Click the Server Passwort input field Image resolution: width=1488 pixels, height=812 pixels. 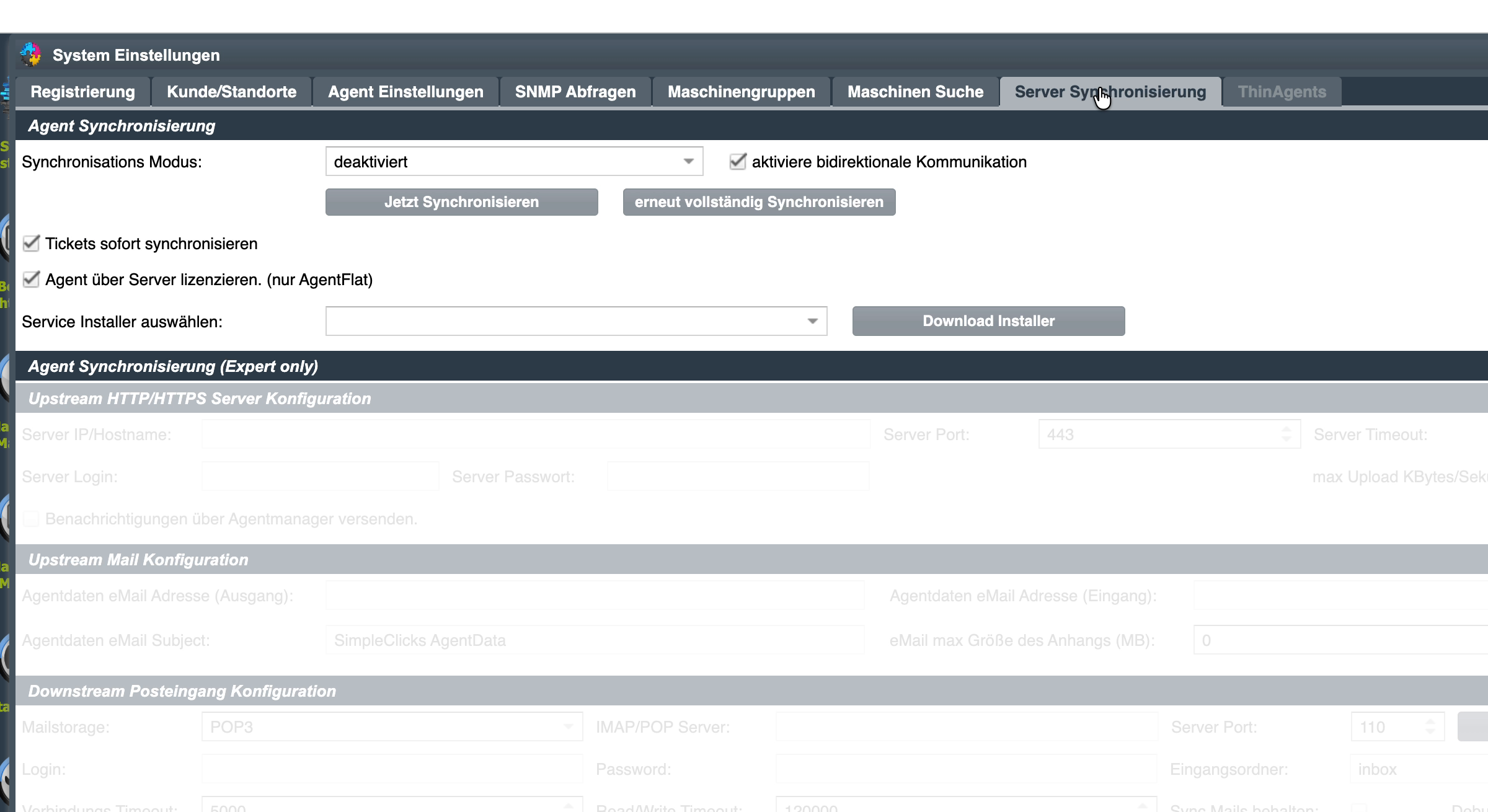pos(738,477)
